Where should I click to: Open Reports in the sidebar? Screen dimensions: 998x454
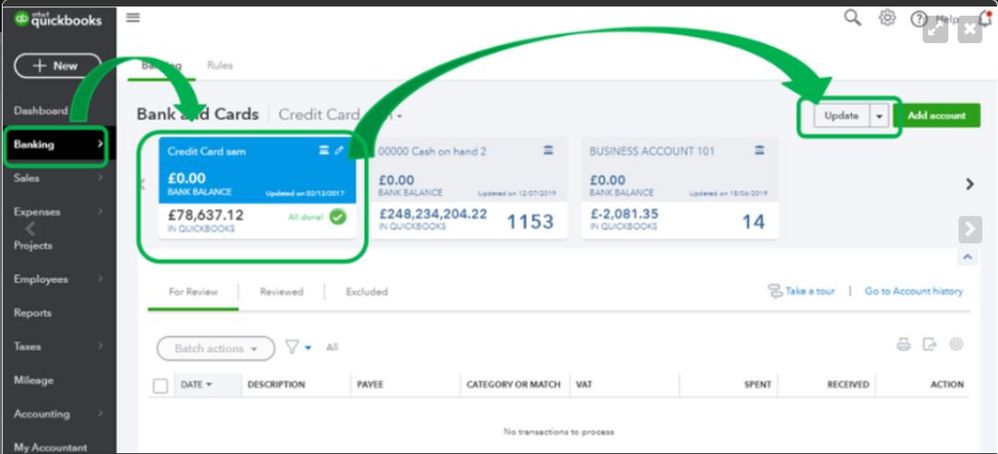click(32, 313)
